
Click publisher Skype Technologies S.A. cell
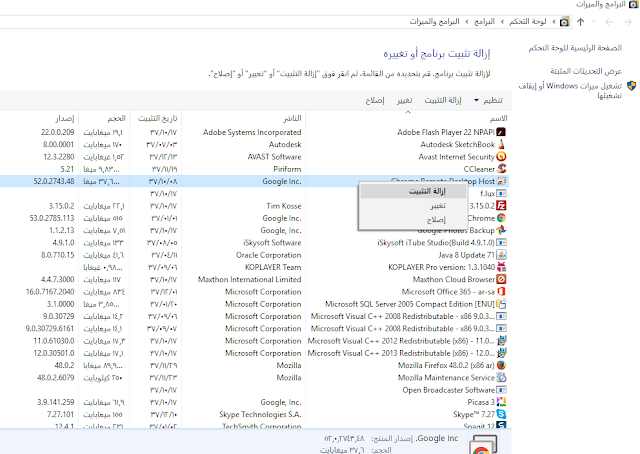260,414
